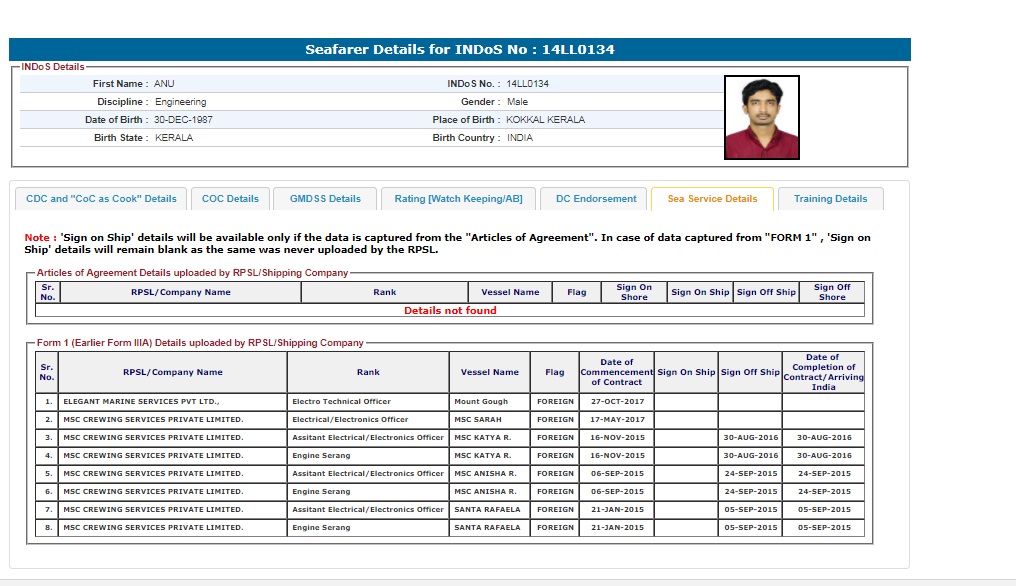The image size is (1016, 586).
Task: Select the Date of Birth value 30-DEC-1987
Action: (184, 120)
